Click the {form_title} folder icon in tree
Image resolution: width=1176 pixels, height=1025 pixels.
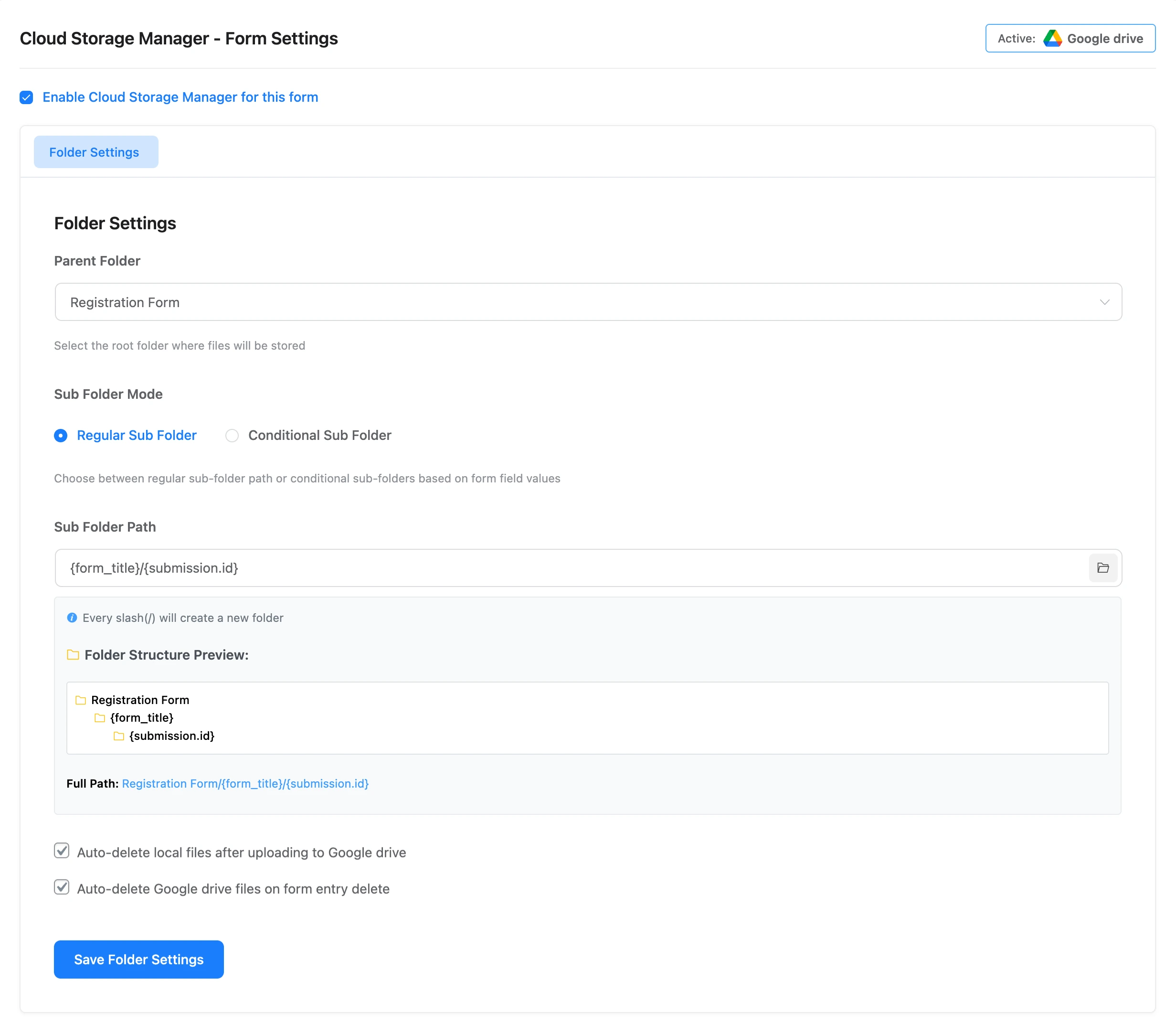point(99,718)
